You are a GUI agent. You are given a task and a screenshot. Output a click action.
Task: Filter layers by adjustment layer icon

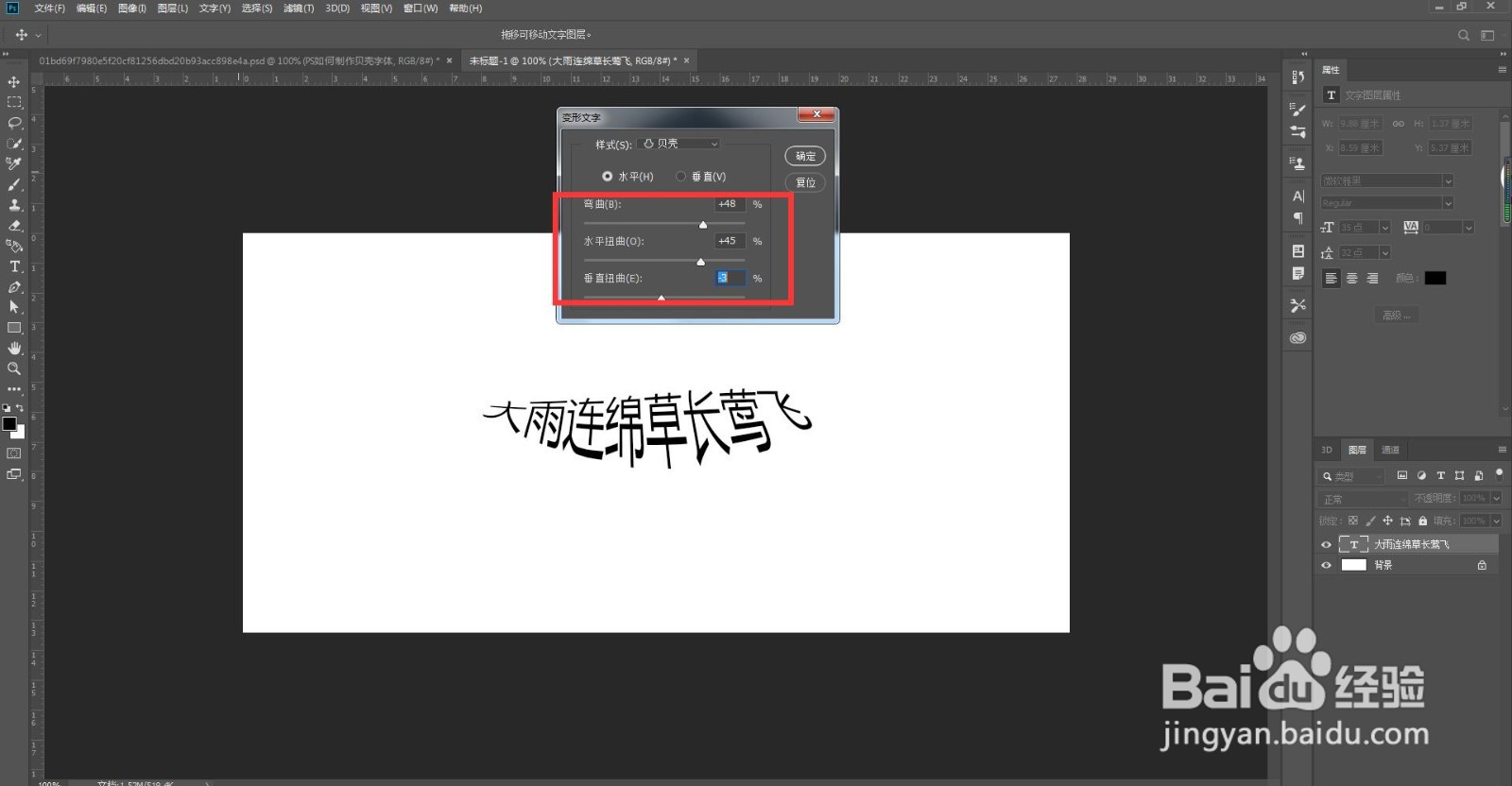coord(1421,476)
